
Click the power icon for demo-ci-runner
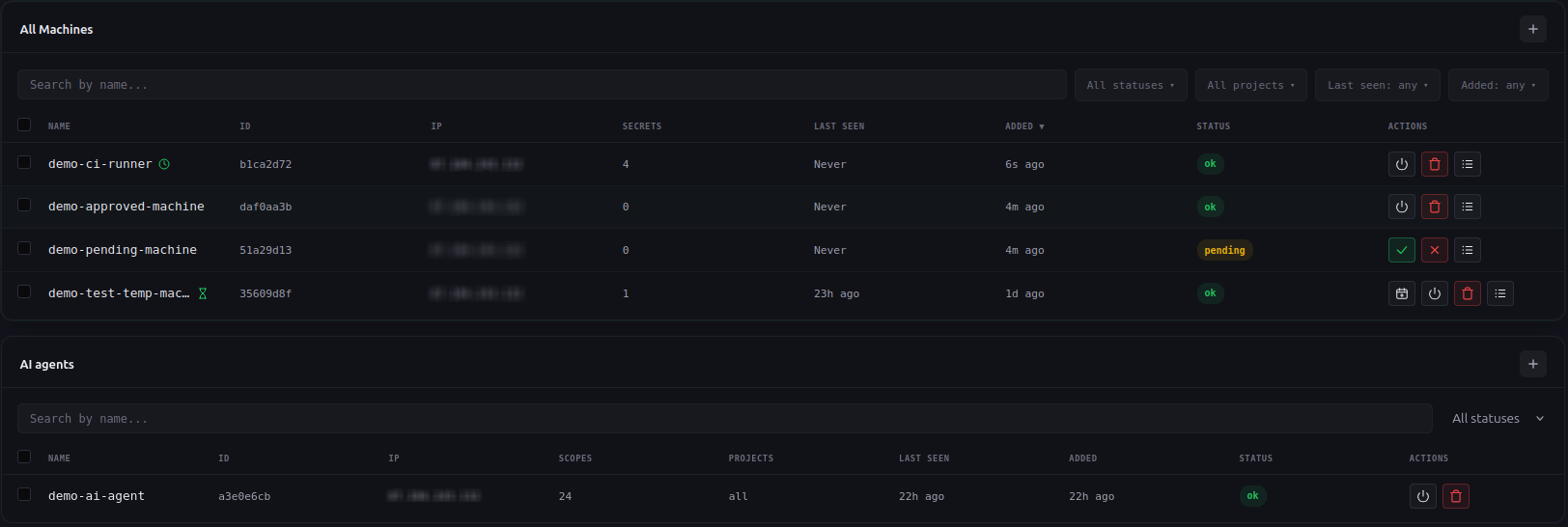tap(1402, 164)
